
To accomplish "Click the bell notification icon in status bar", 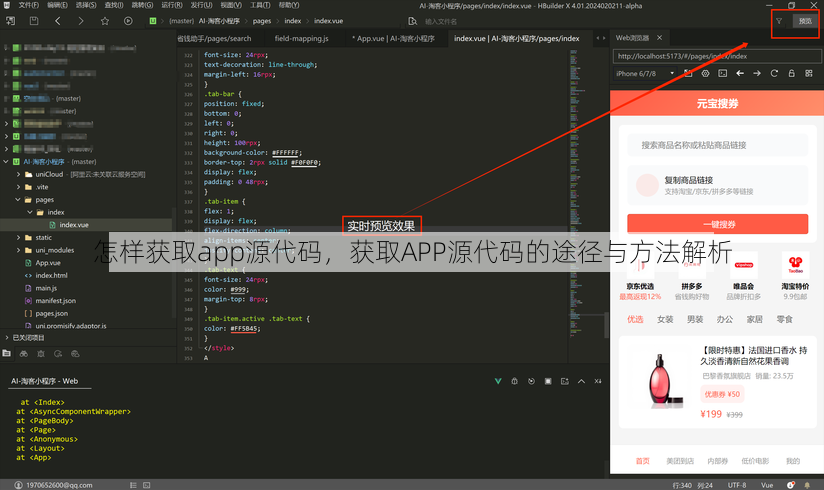I will pos(807,485).
